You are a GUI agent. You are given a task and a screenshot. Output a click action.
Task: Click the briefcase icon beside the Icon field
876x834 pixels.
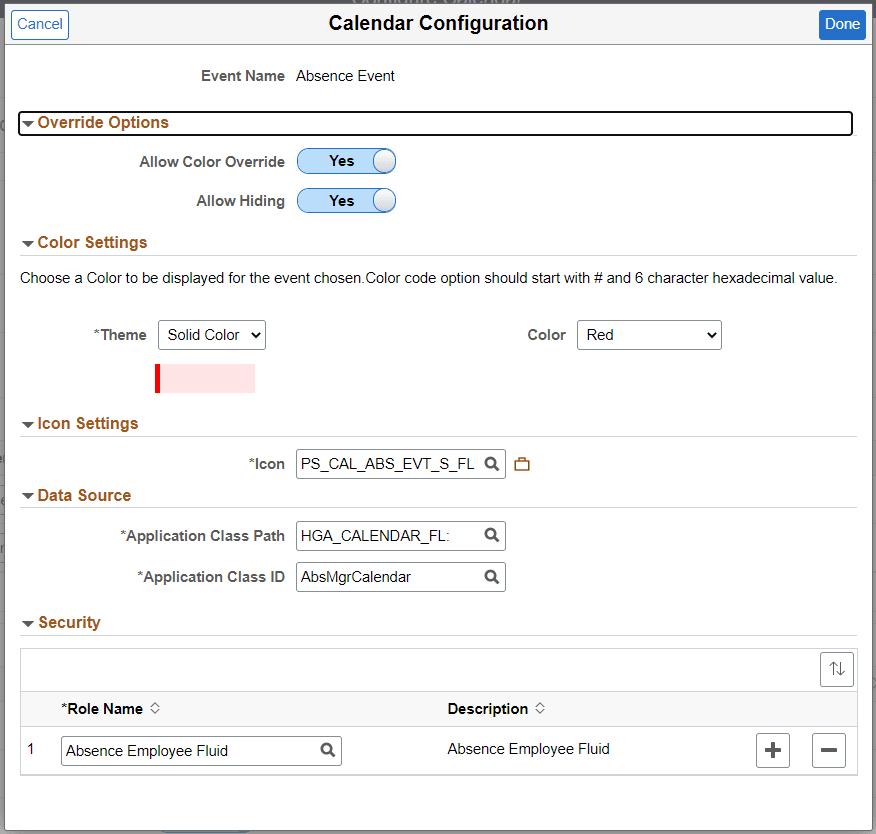(x=522, y=464)
